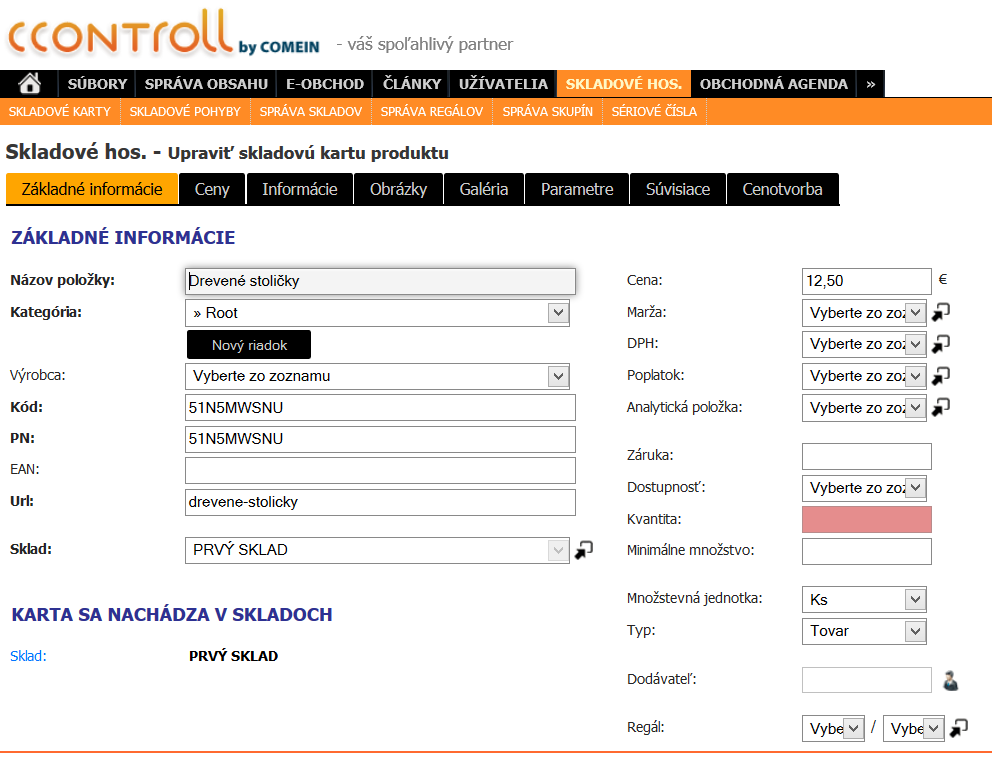This screenshot has width=992, height=758.
Task: Open Obchodná agenda in the main menu
Action: (x=773, y=84)
